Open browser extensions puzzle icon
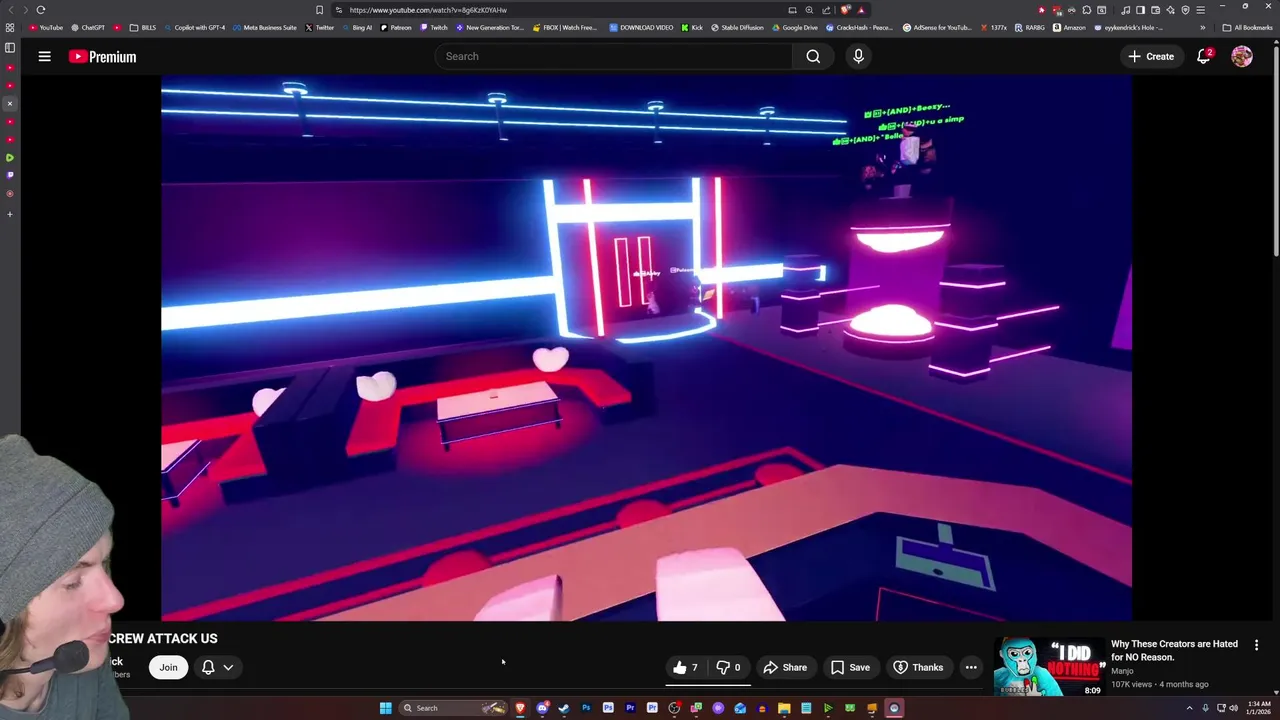Screen dimensions: 1280x720 (x=1087, y=10)
